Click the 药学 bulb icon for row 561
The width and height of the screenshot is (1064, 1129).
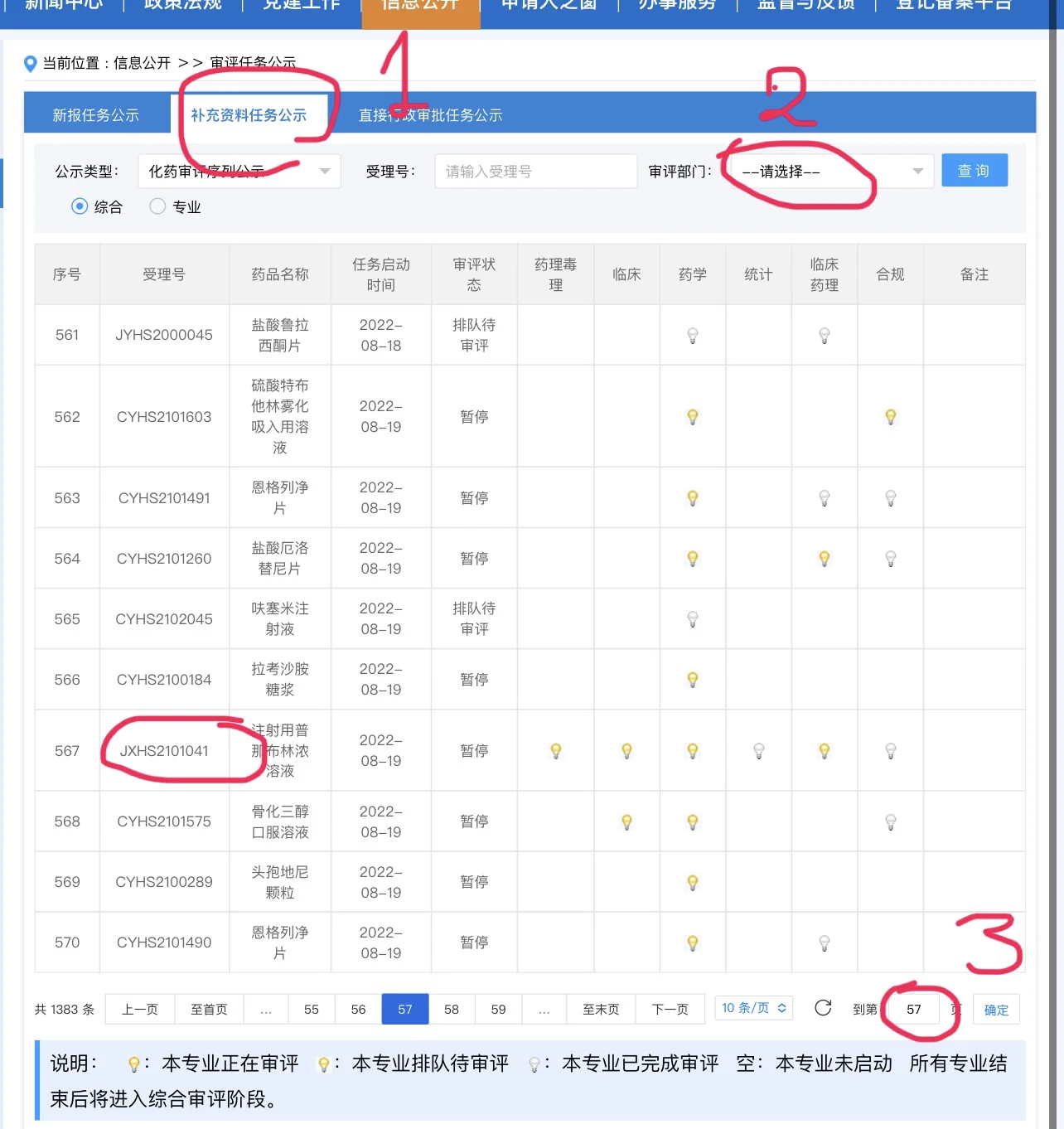[693, 336]
